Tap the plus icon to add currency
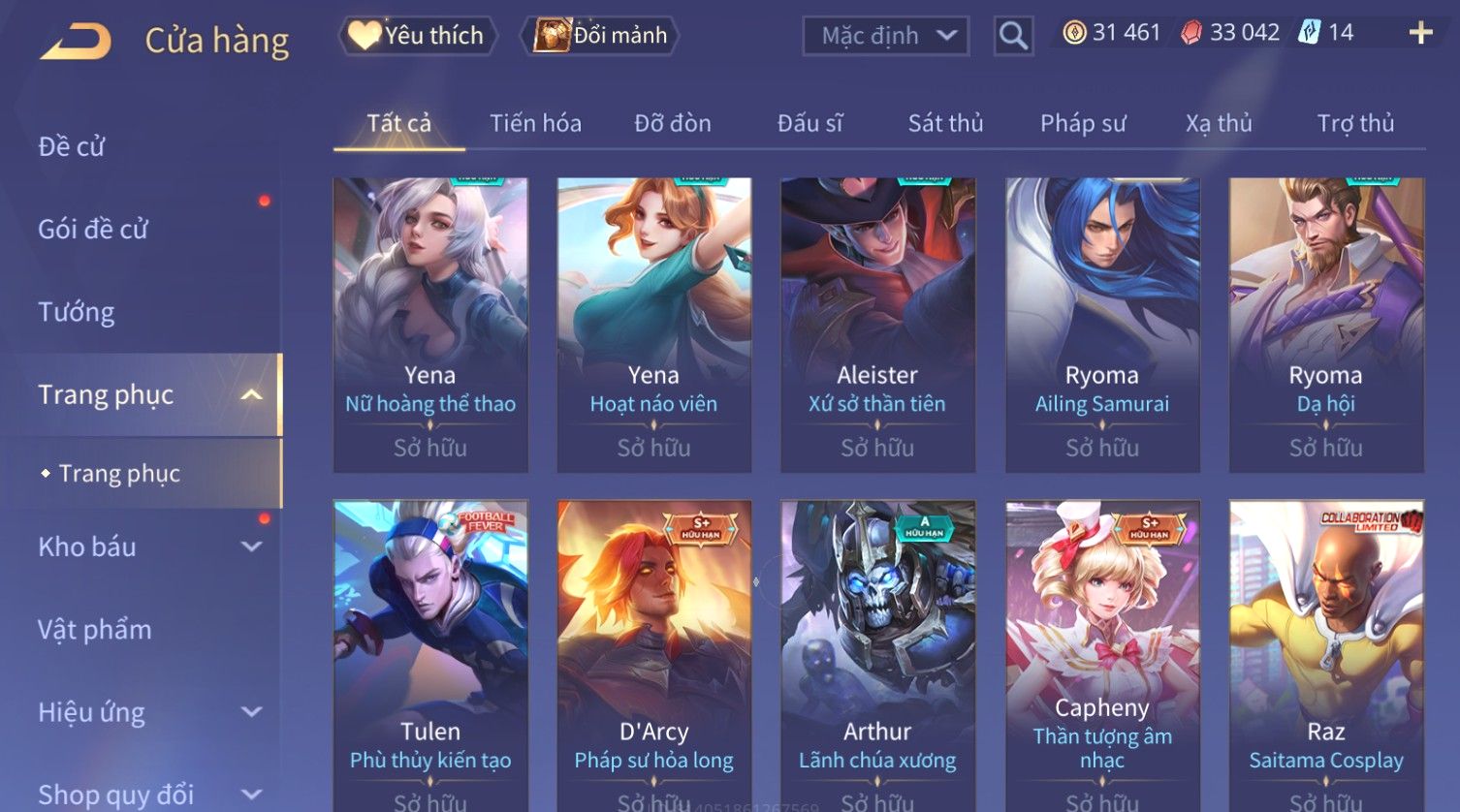This screenshot has width=1460, height=812. (x=1420, y=33)
